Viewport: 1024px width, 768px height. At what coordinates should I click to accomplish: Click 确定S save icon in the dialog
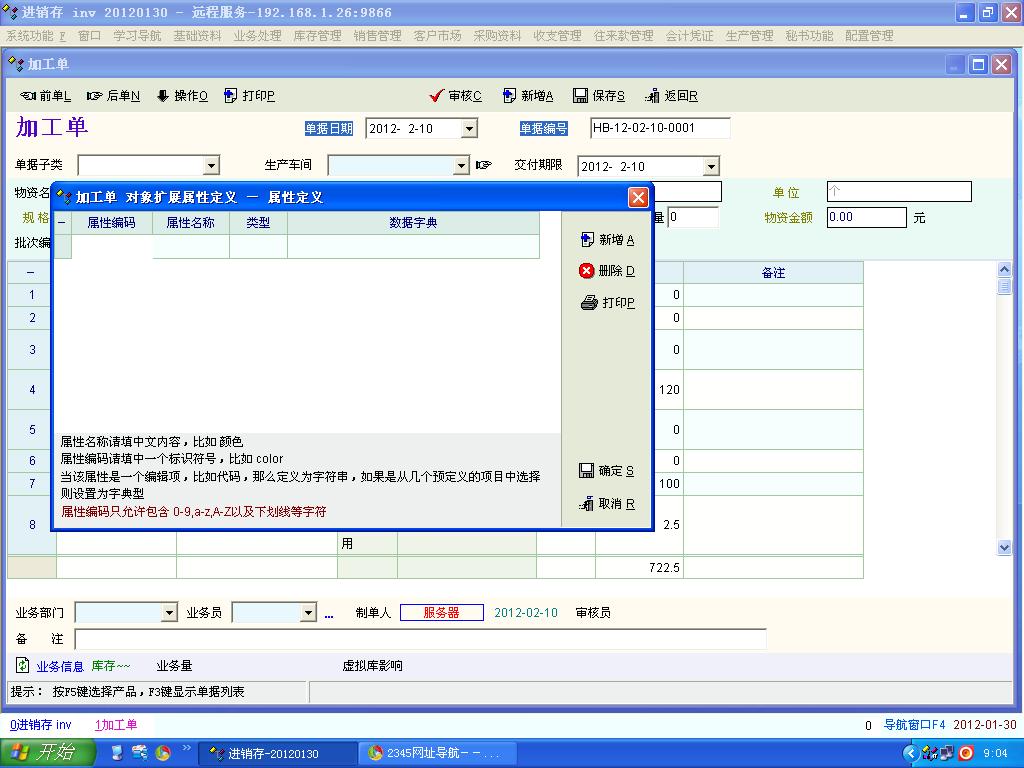(x=587, y=471)
